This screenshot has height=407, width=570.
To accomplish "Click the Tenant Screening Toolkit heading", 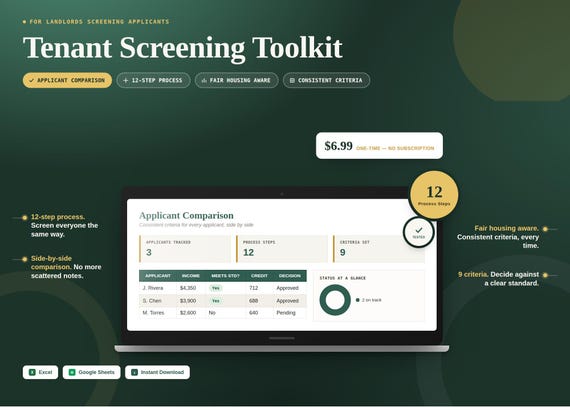I will click(x=182, y=48).
